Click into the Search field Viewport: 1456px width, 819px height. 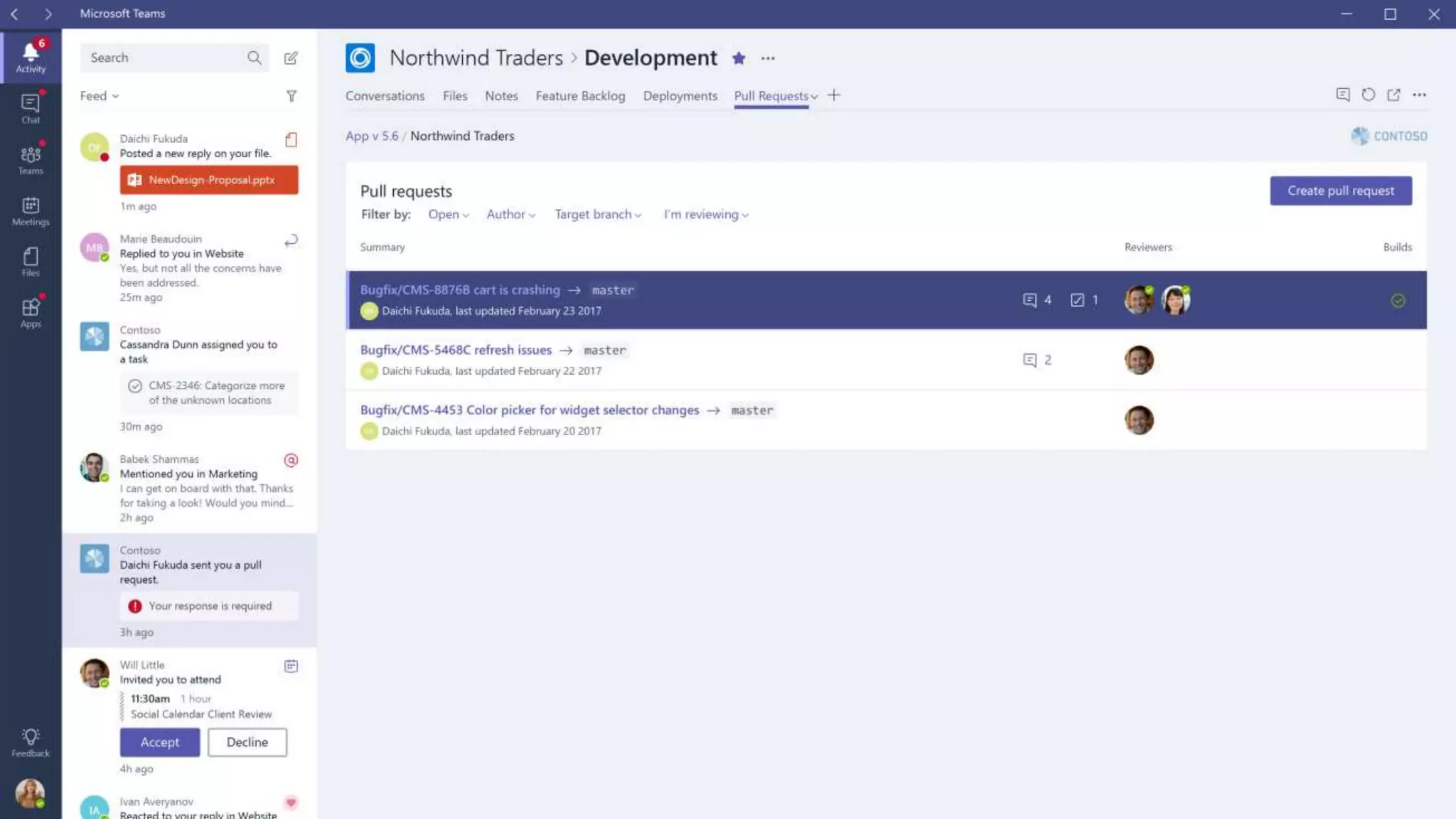point(164,58)
